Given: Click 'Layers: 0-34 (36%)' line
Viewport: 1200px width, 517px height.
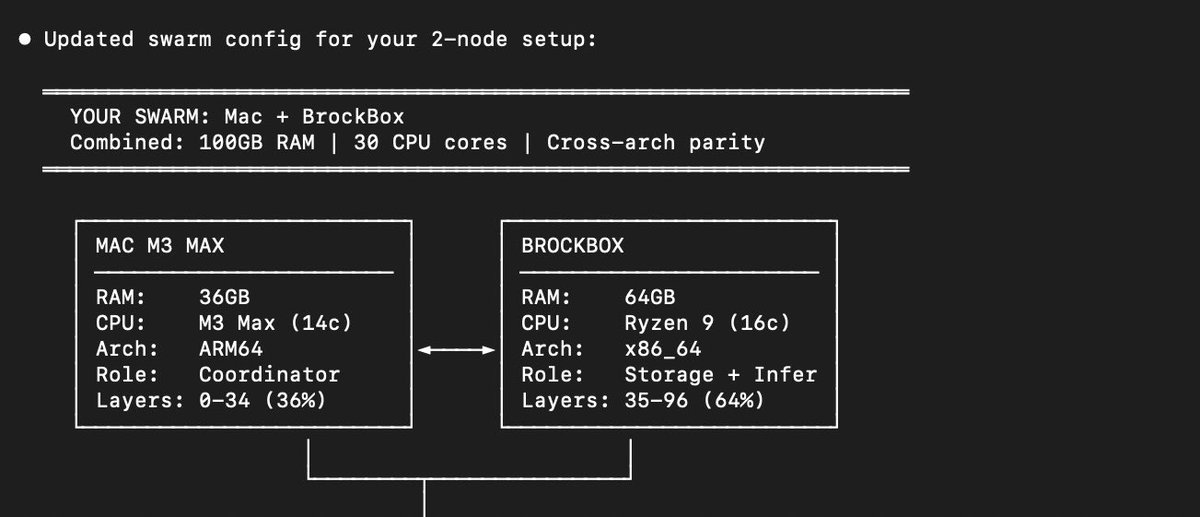Looking at the screenshot, I should [211, 401].
